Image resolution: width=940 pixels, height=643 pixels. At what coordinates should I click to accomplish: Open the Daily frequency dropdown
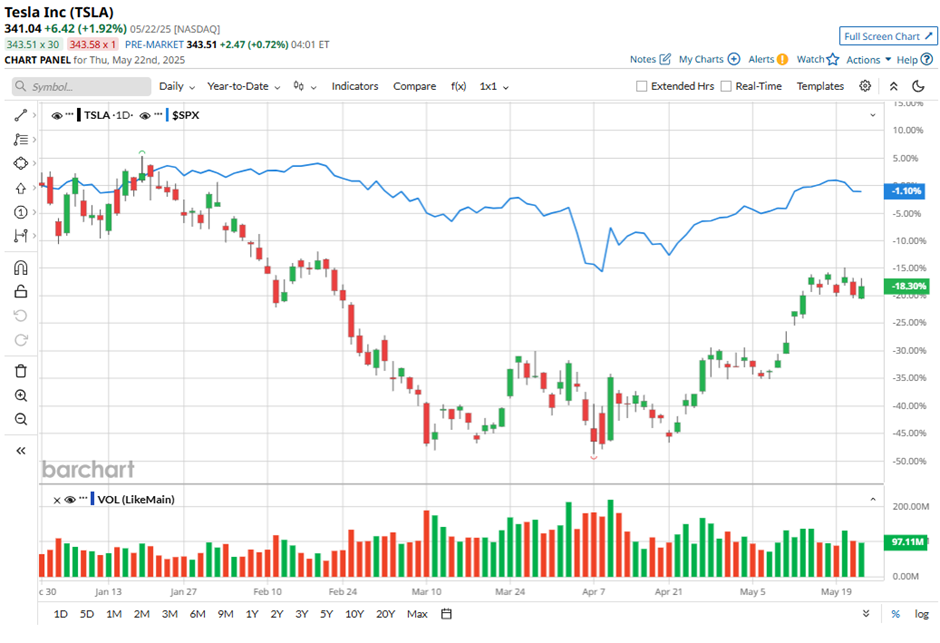(x=177, y=86)
